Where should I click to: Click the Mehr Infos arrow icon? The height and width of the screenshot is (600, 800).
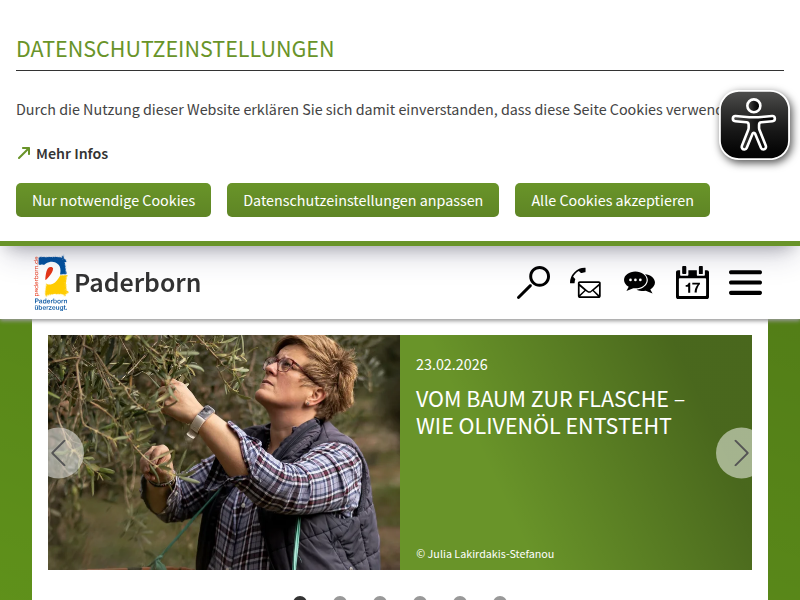[x=24, y=153]
